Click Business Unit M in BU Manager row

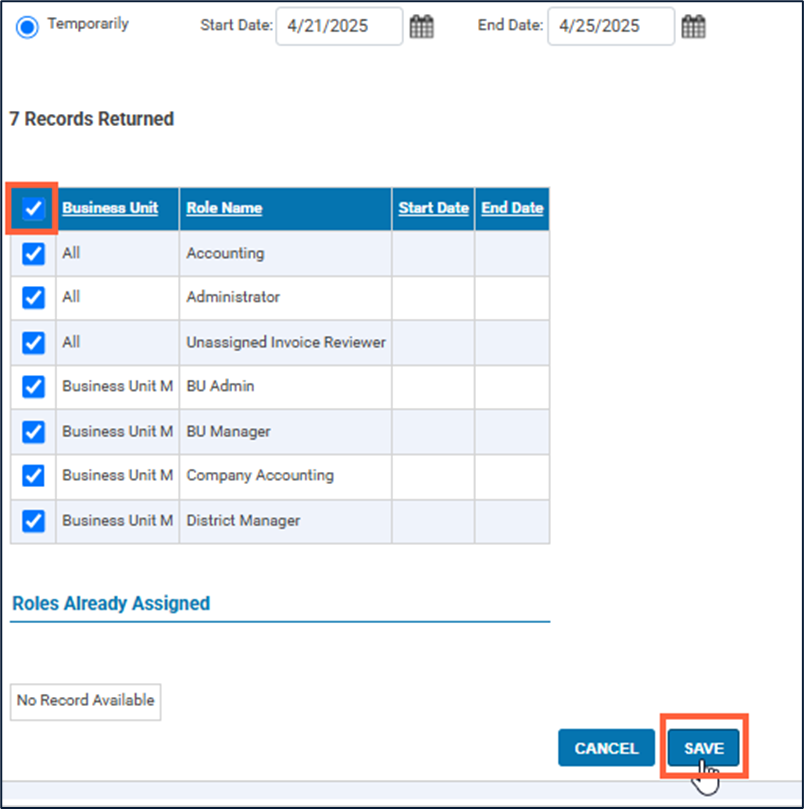click(118, 431)
